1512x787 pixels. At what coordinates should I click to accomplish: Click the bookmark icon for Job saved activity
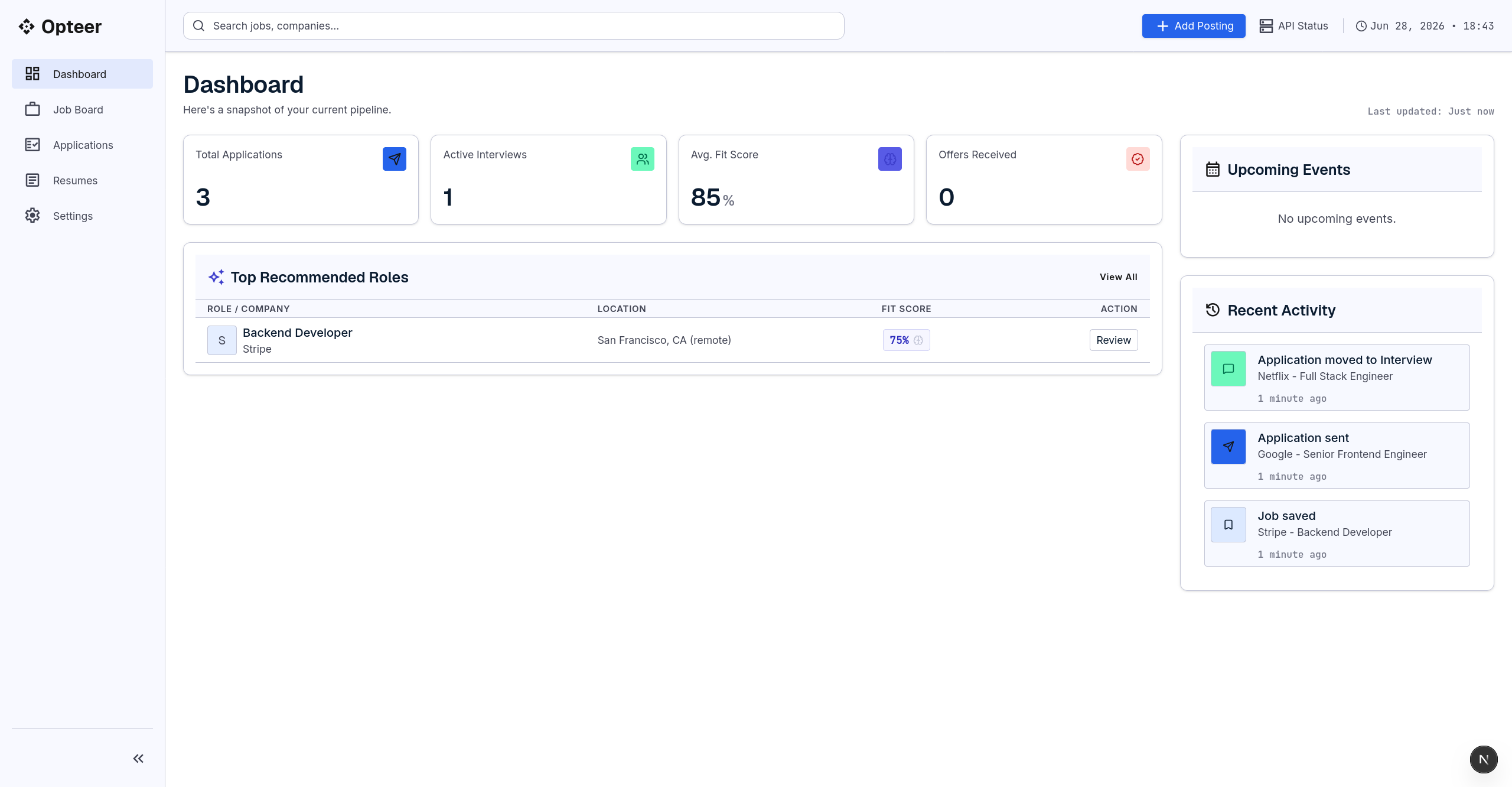tap(1228, 525)
